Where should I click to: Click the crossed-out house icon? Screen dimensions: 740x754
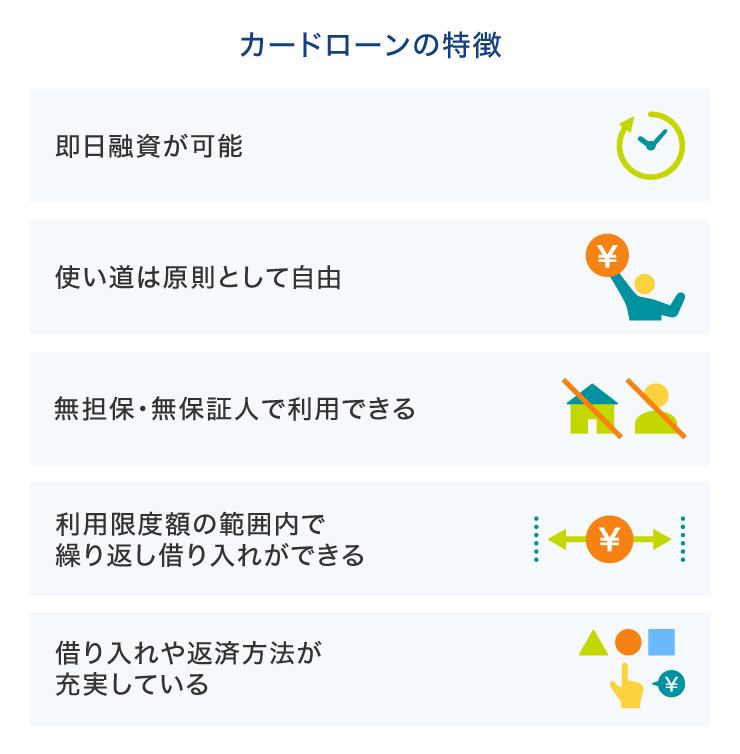(594, 408)
